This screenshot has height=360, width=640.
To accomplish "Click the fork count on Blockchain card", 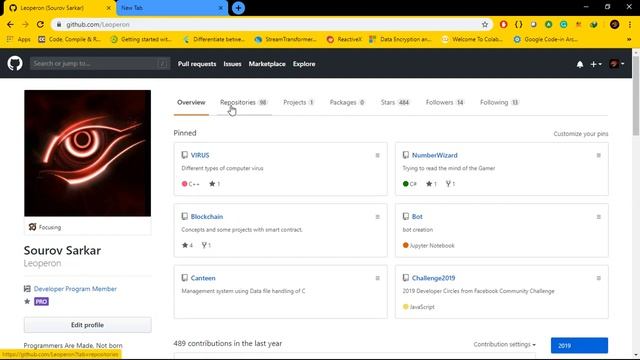I will 206,245.
